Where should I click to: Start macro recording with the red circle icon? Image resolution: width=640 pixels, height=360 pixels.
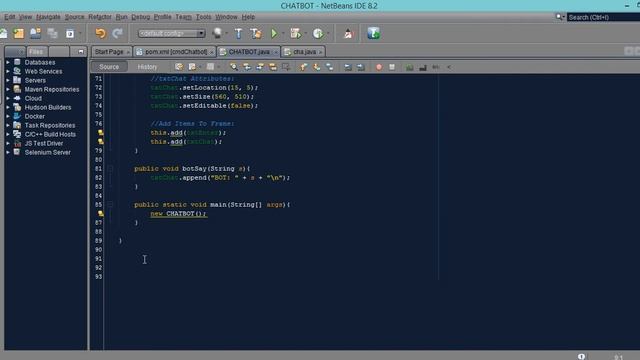[x=379, y=67]
